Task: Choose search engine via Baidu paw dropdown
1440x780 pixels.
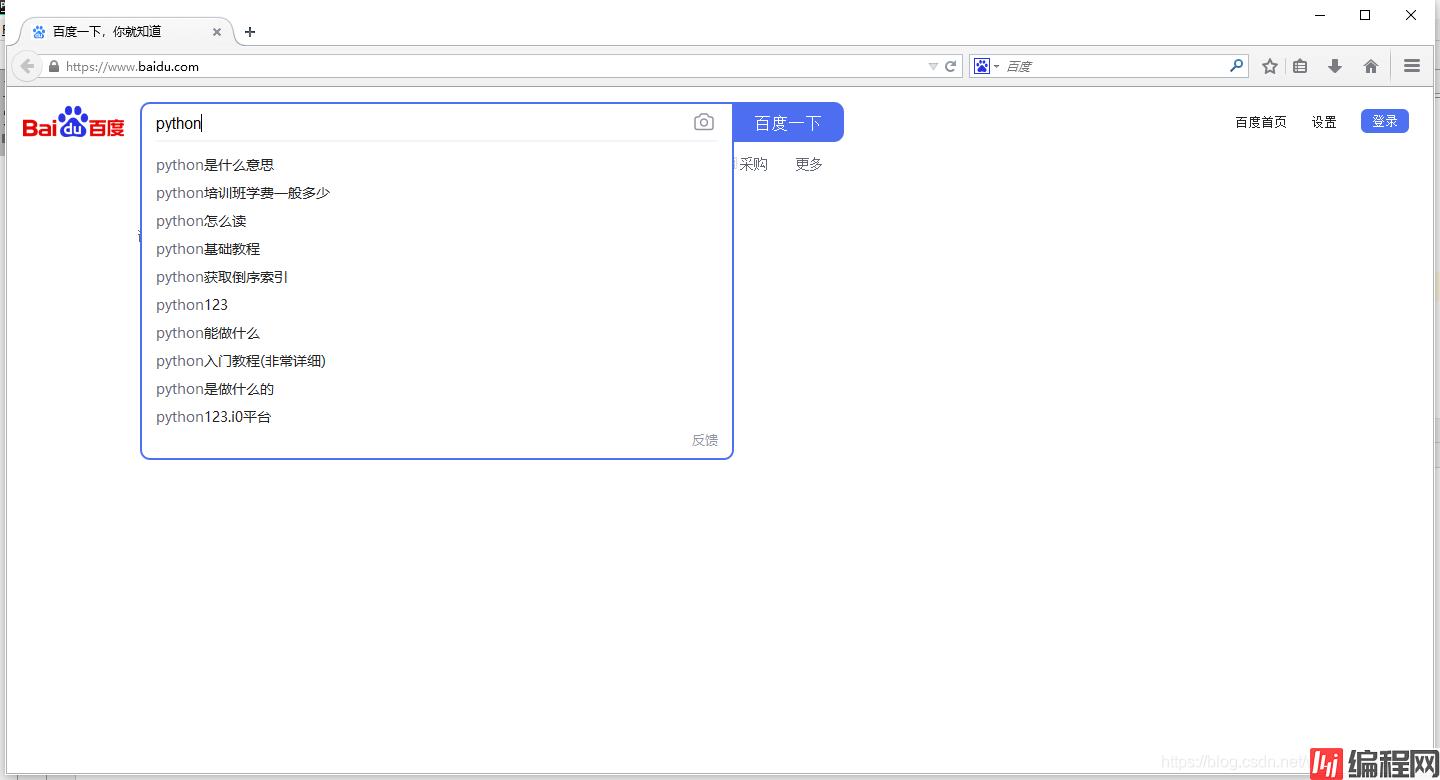Action: (x=986, y=66)
